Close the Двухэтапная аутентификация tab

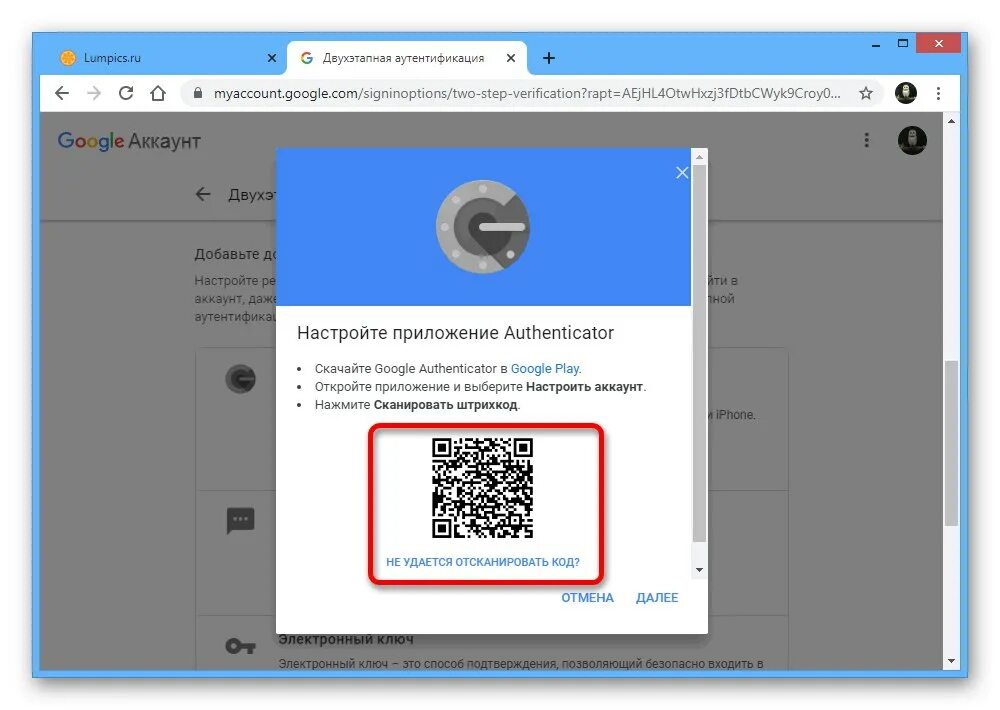(510, 58)
